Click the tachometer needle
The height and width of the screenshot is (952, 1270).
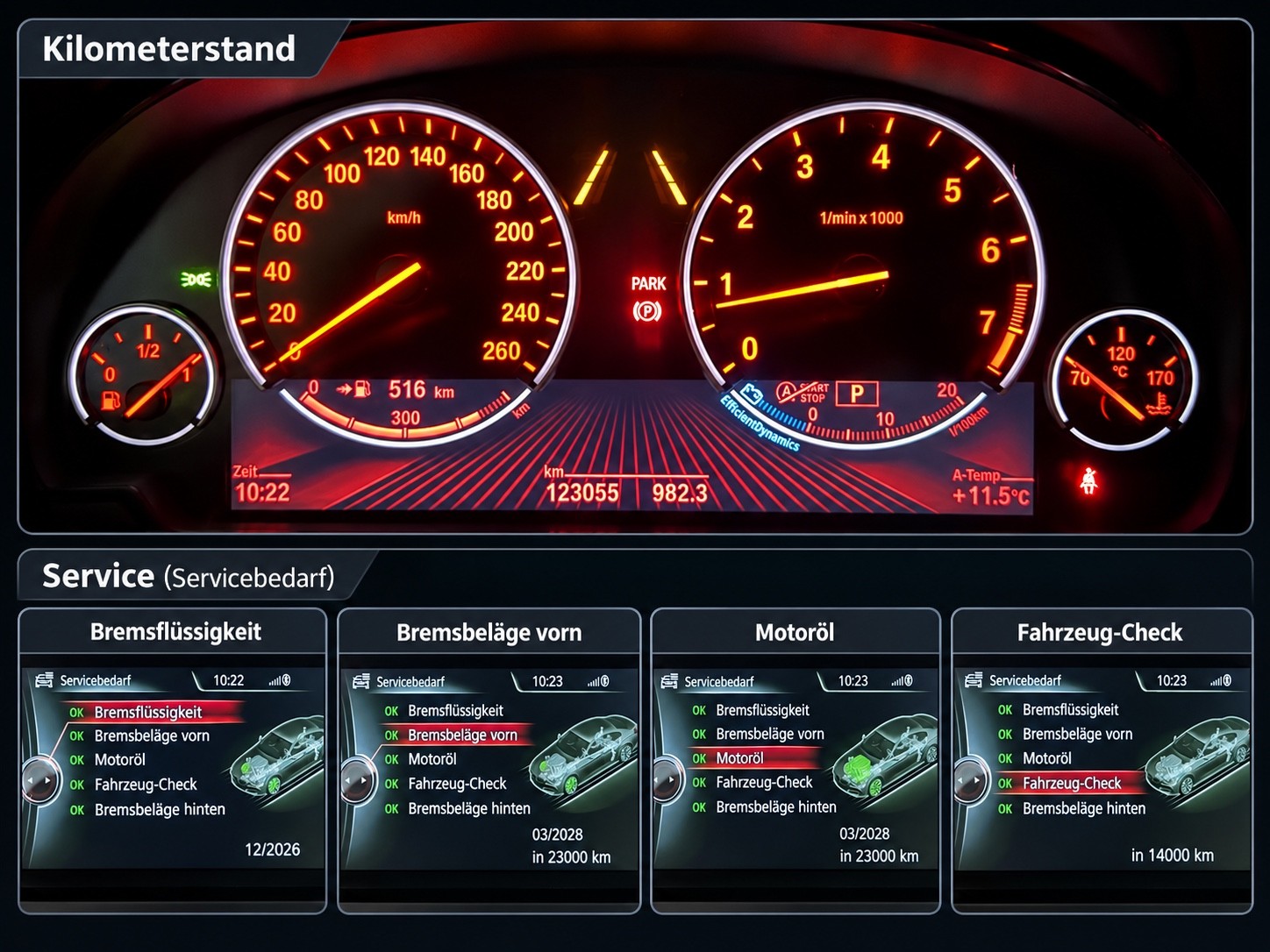(803, 289)
